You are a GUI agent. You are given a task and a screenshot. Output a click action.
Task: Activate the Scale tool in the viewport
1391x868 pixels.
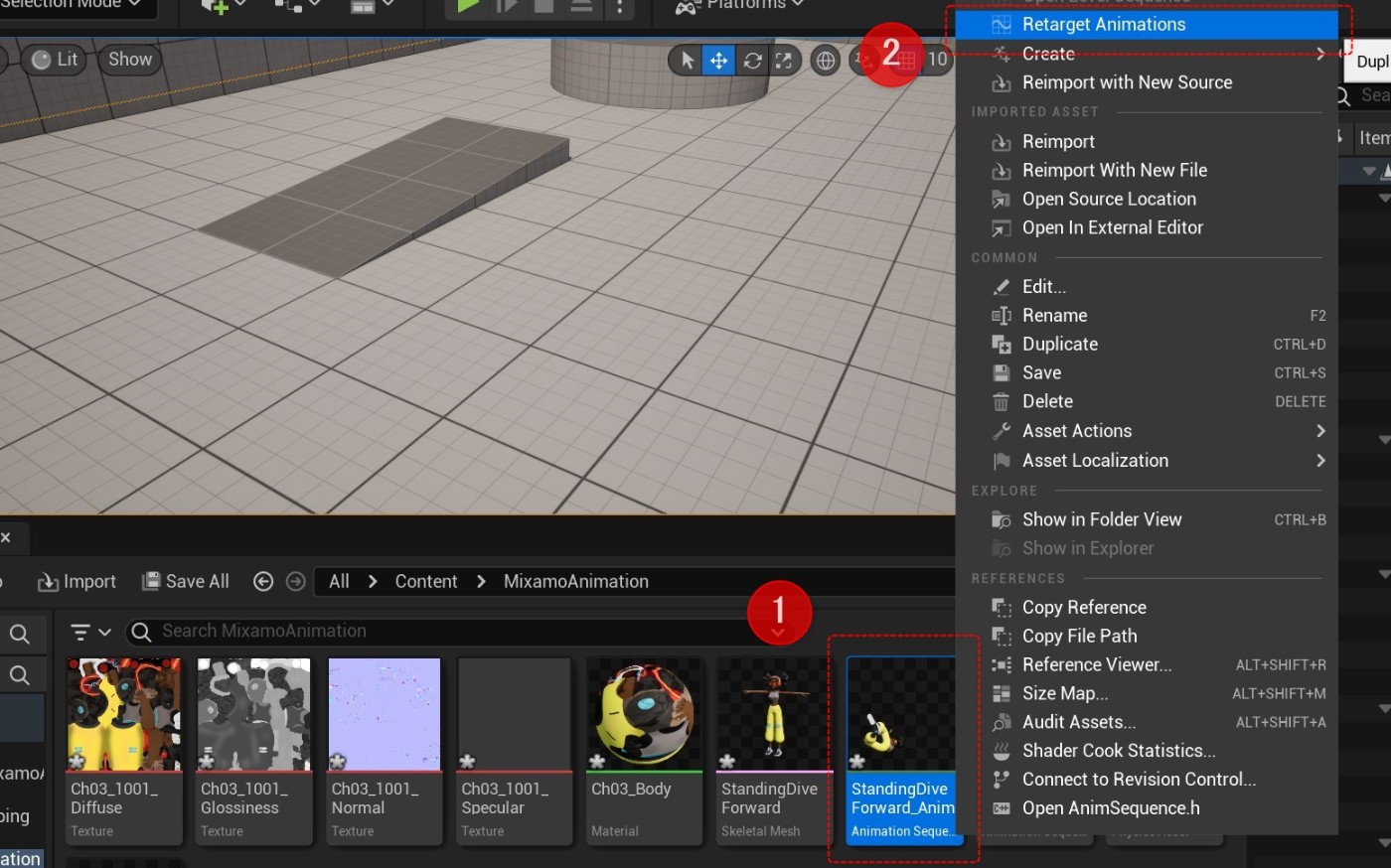pos(784,61)
